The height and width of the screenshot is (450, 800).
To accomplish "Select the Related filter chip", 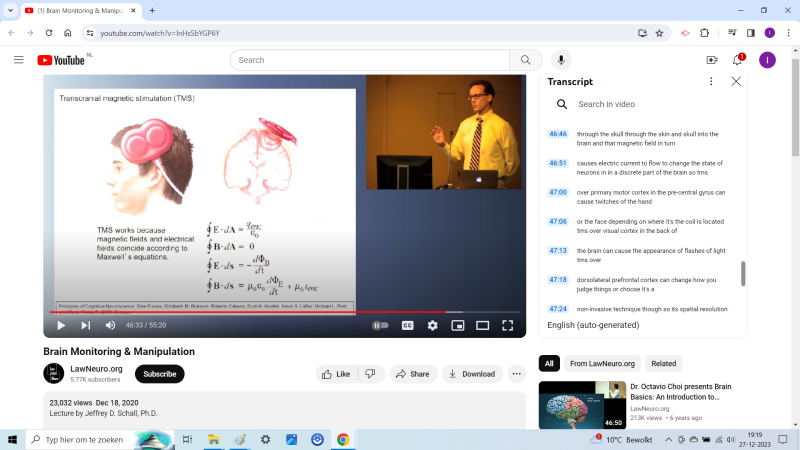I will tap(663, 363).
